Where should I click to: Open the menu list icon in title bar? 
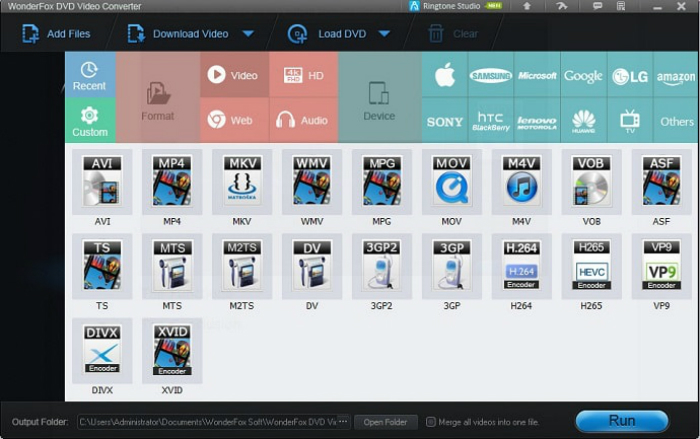(621, 6)
